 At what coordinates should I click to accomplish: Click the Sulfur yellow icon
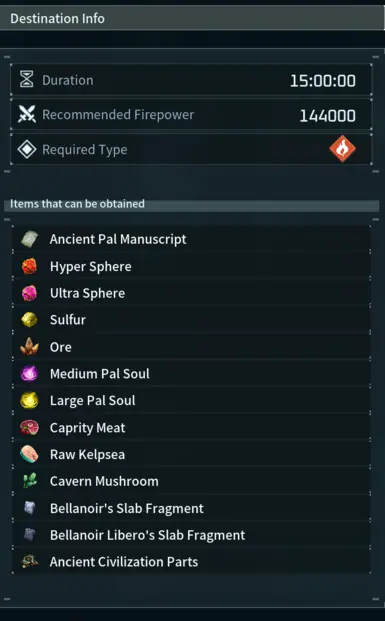pyautogui.click(x=29, y=320)
